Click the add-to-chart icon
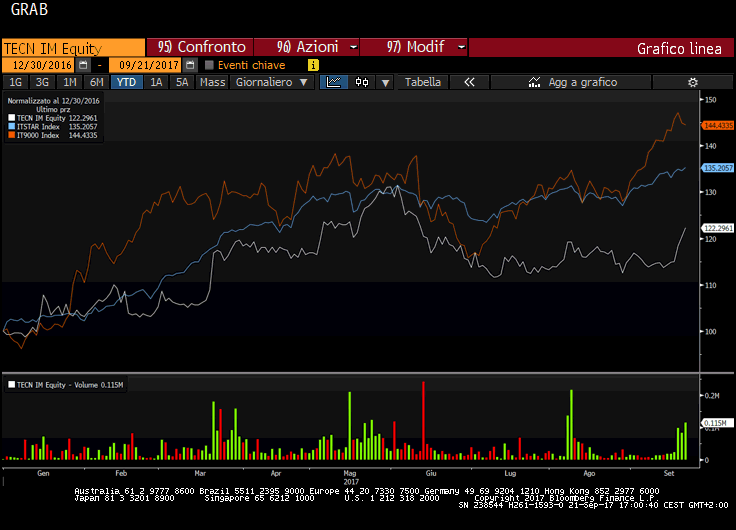The image size is (736, 530). coord(534,82)
